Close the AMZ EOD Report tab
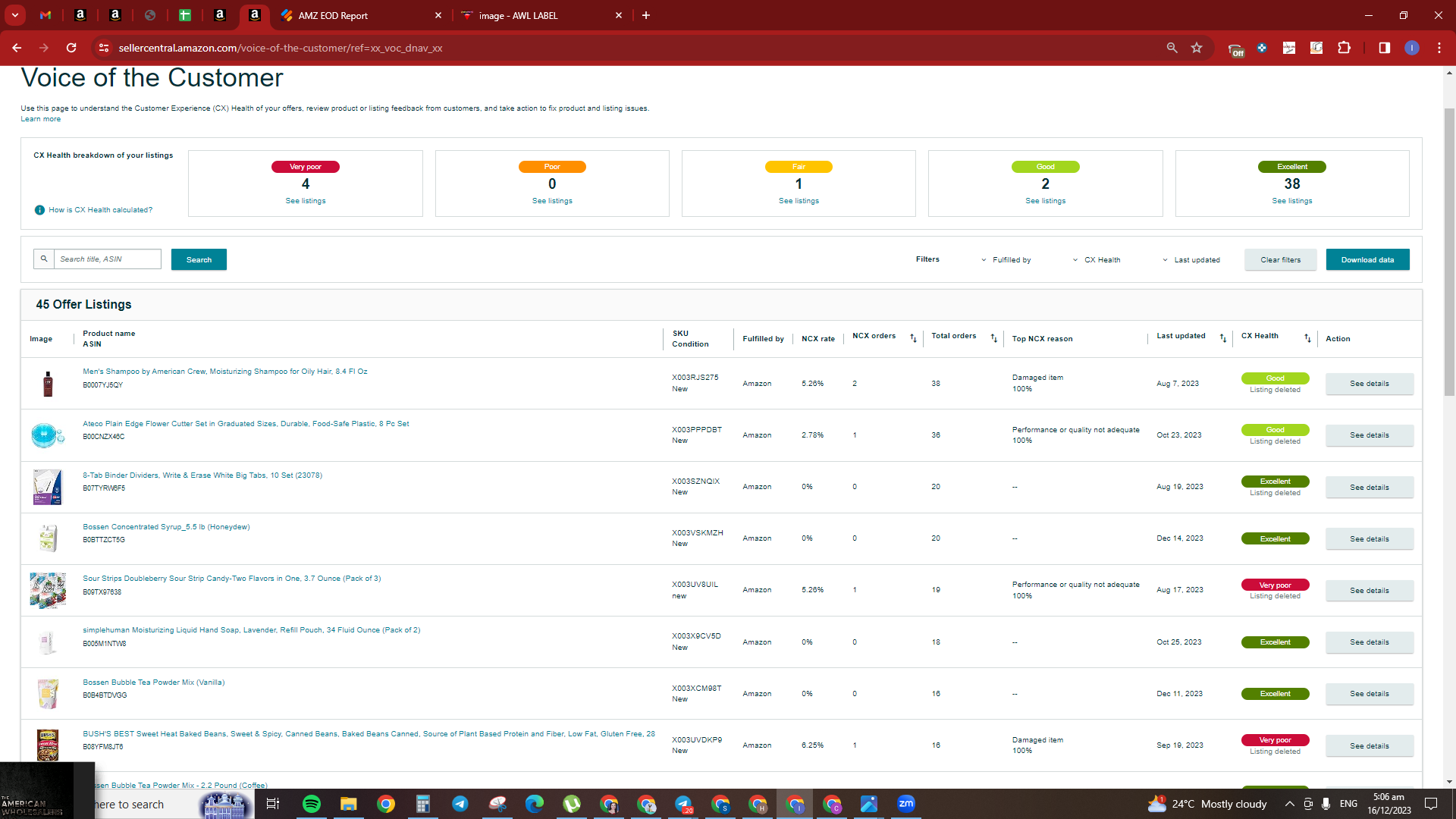This screenshot has width=1456, height=819. [x=438, y=15]
